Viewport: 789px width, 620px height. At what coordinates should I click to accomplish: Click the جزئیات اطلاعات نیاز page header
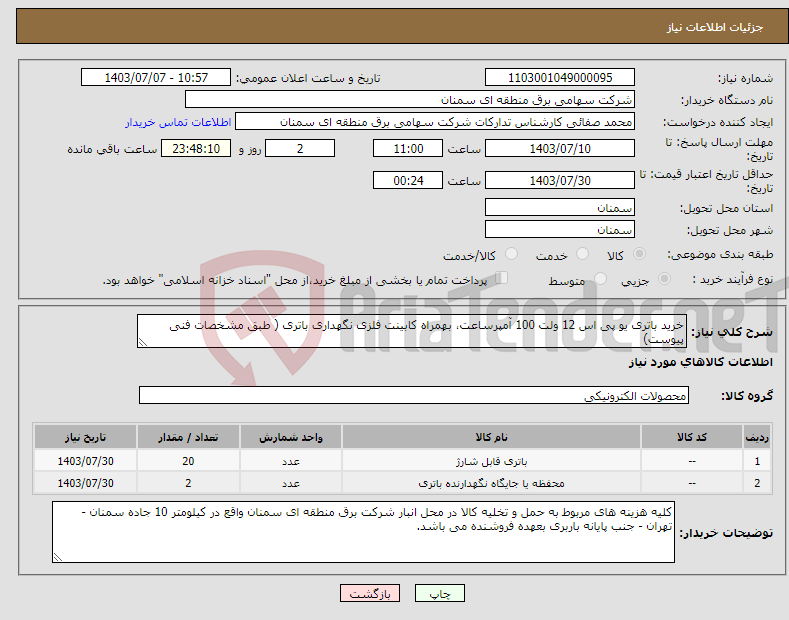[715, 27]
